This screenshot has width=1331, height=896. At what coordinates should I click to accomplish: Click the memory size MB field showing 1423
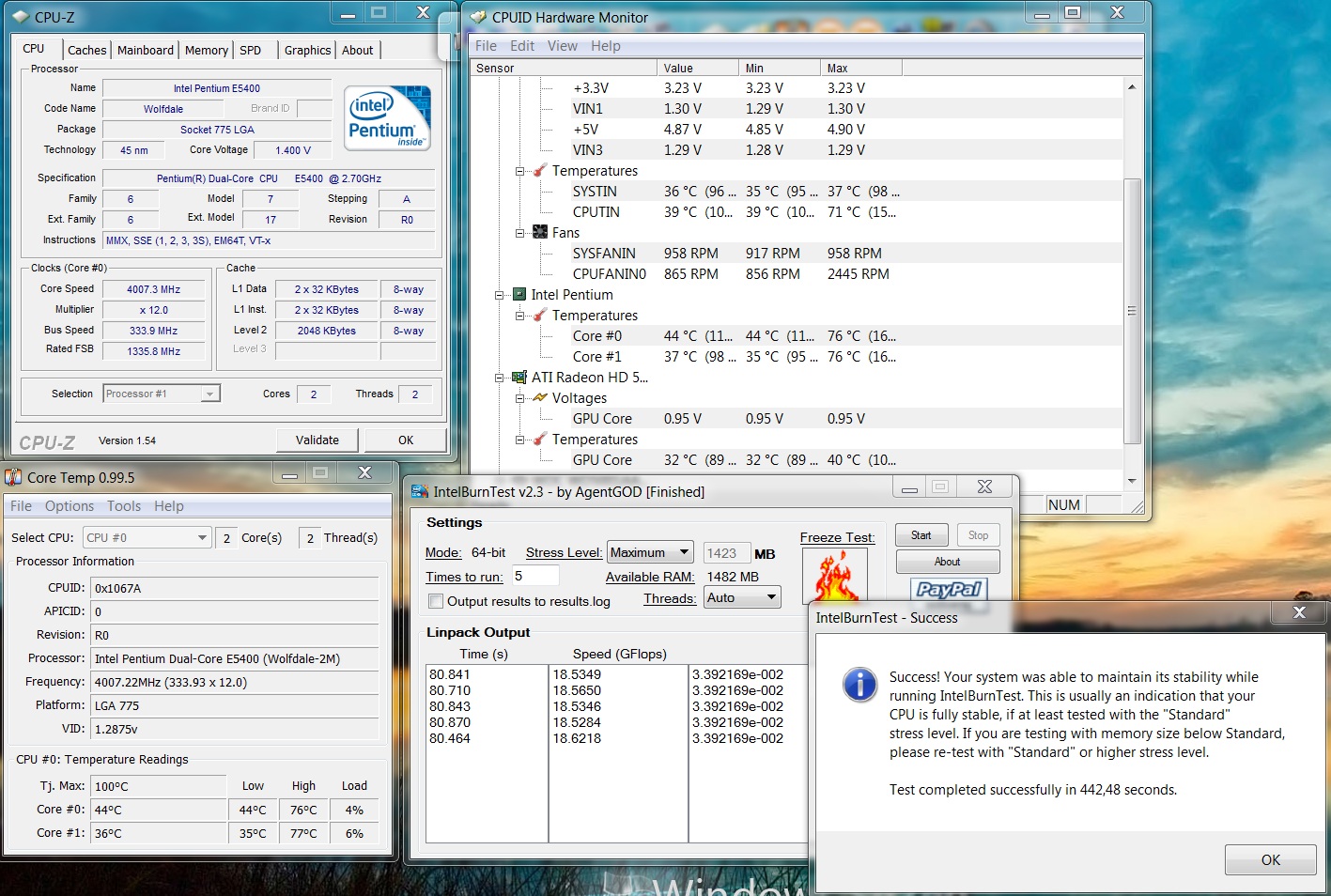[727, 553]
